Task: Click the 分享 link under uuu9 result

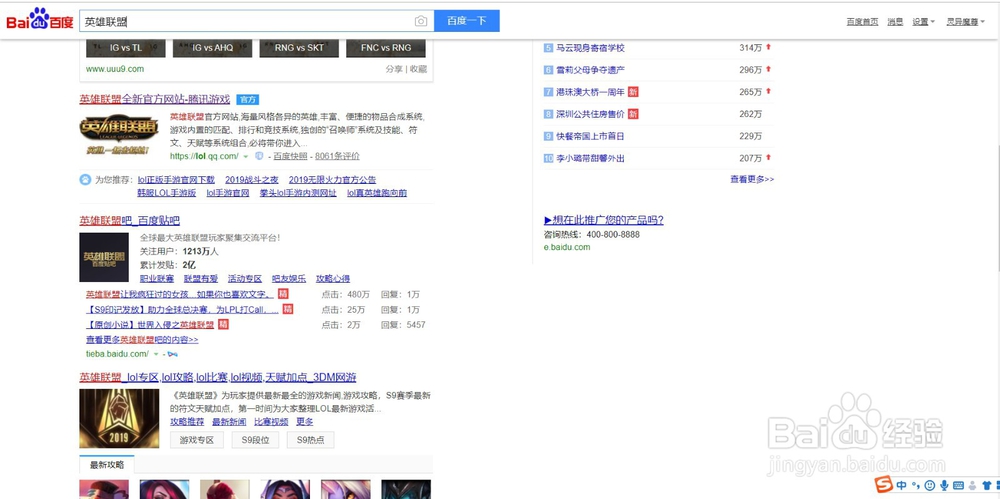Action: [x=394, y=69]
